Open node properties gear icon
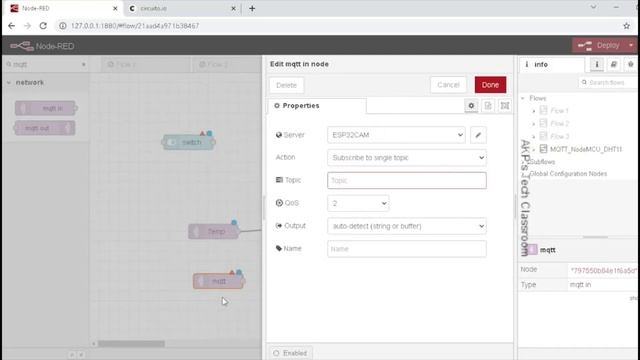This screenshot has height=360, width=640. pyautogui.click(x=471, y=106)
